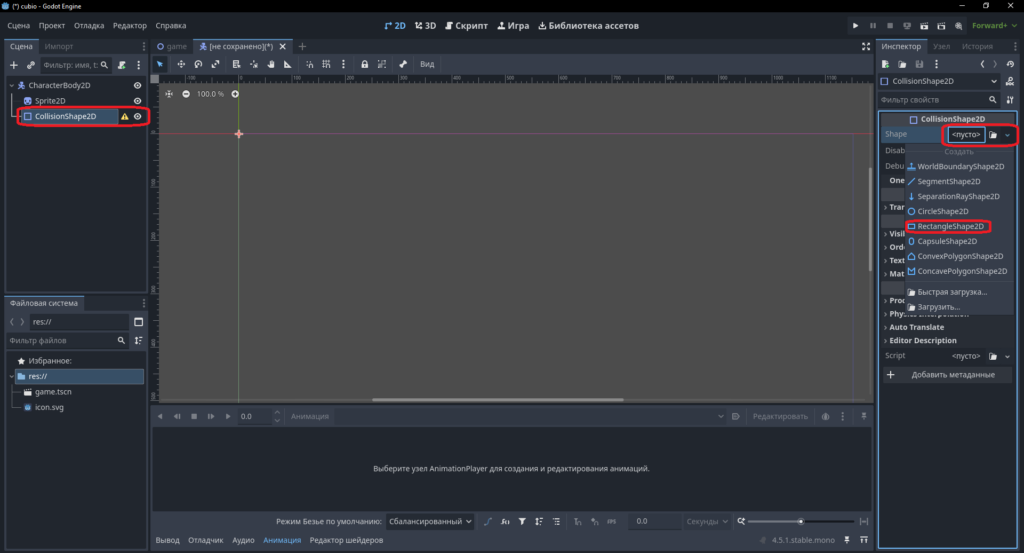This screenshot has height=553, width=1024.
Task: Collapse the CharacterBody2D tree node
Action: coord(12,86)
